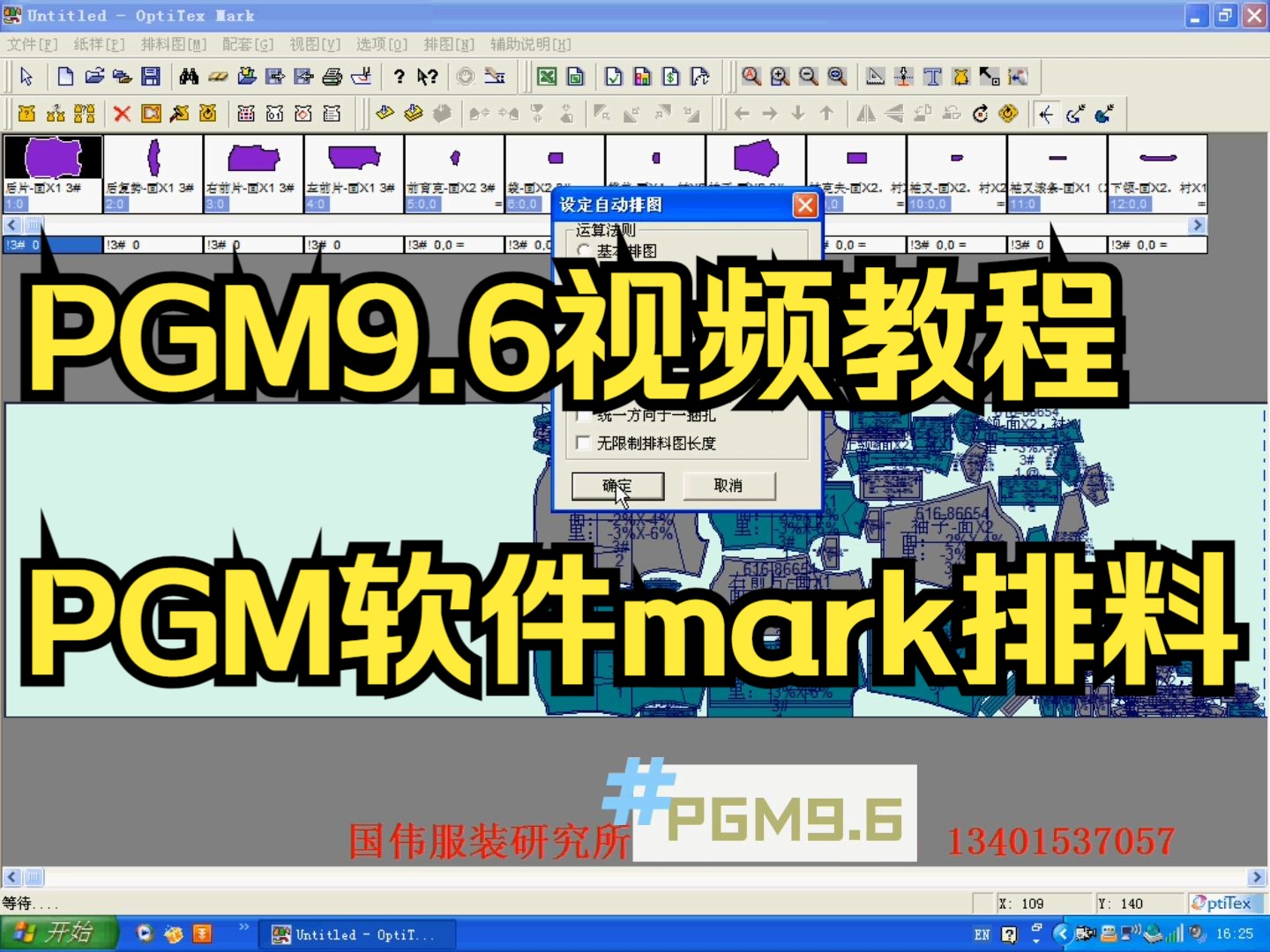Create a new marker file

point(65,77)
